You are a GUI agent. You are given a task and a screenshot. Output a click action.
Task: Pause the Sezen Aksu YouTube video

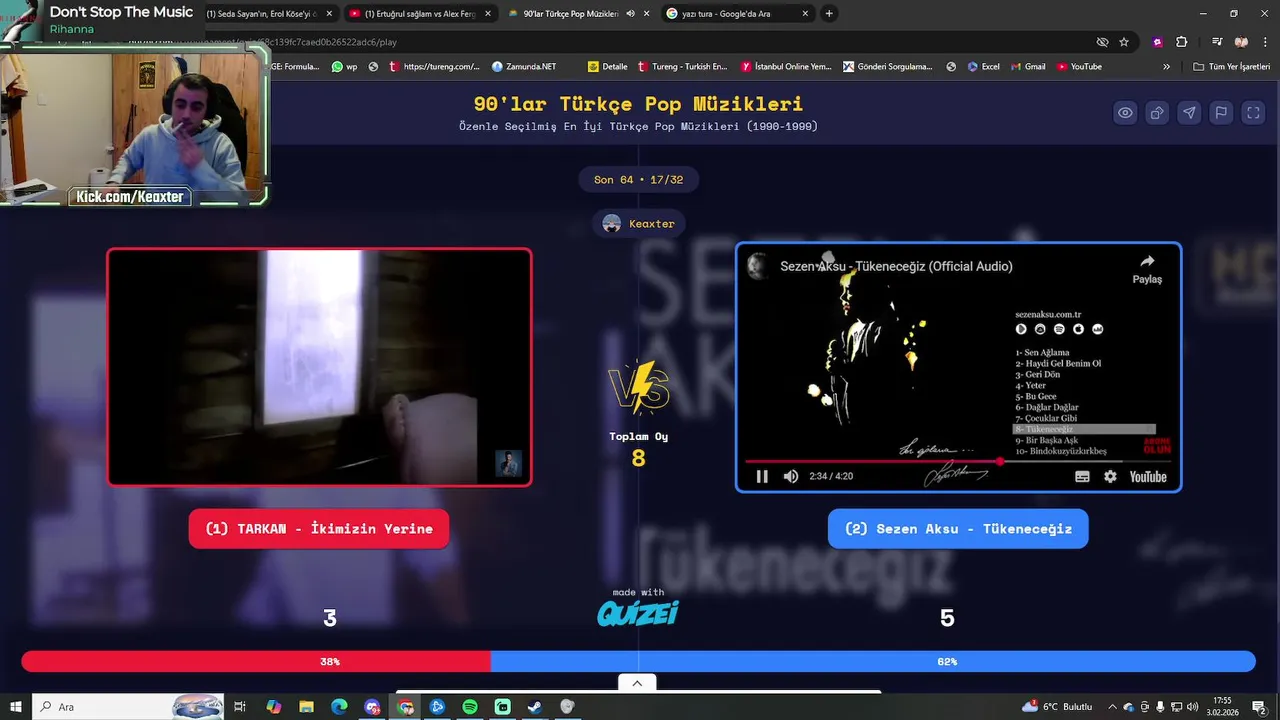coord(762,477)
